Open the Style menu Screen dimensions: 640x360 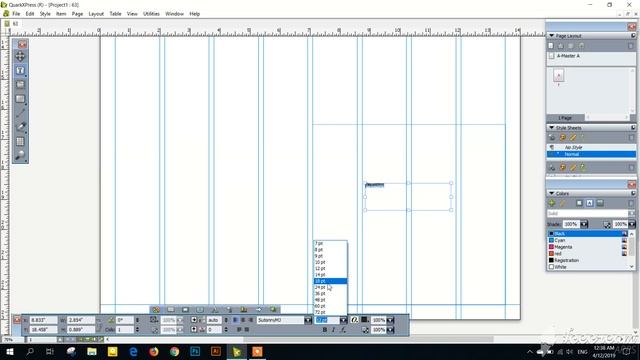[45, 14]
